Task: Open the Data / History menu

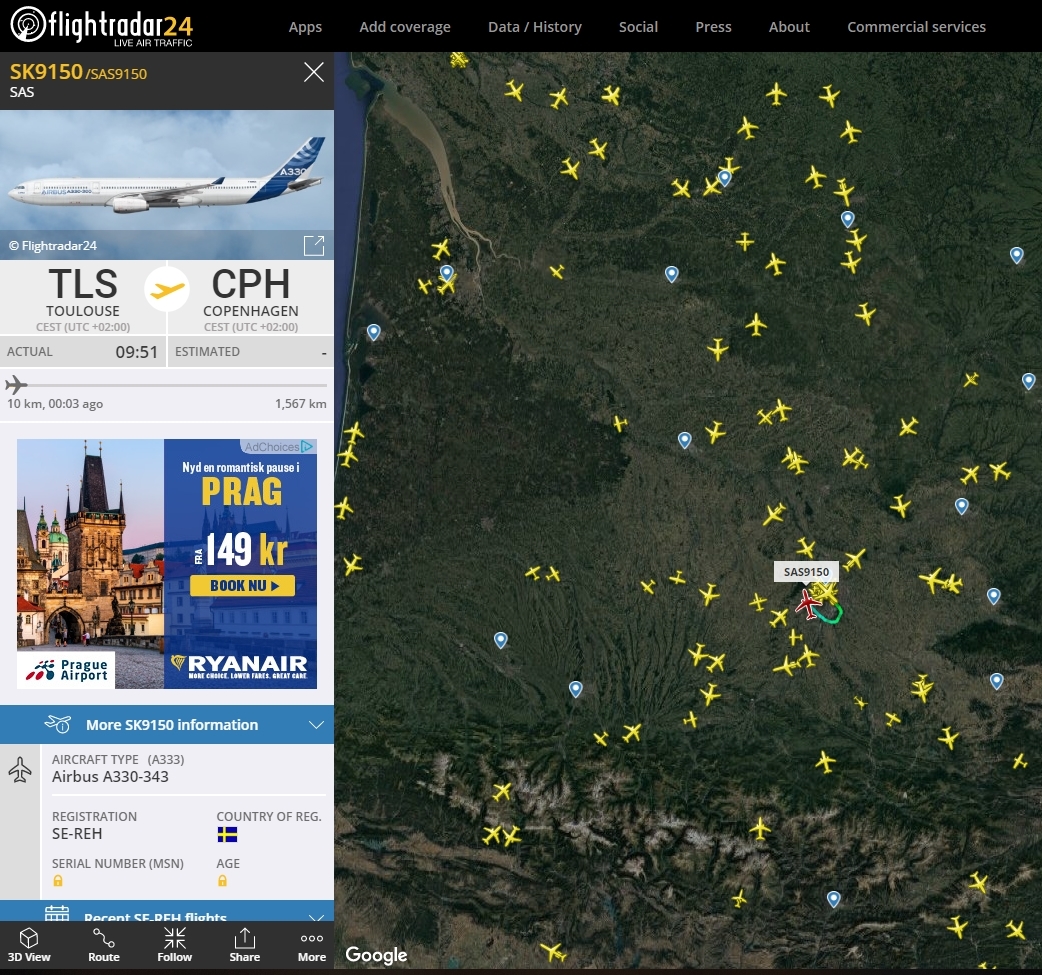Action: (x=534, y=27)
